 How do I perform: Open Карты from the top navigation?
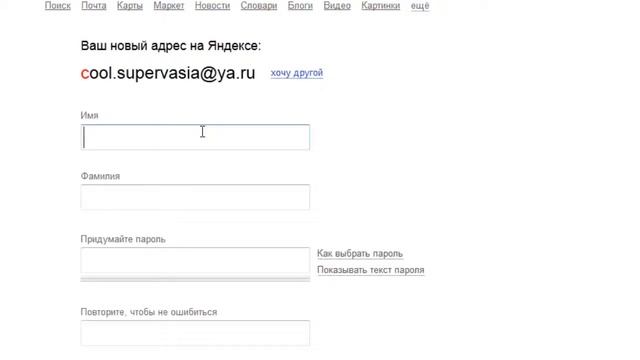130,6
